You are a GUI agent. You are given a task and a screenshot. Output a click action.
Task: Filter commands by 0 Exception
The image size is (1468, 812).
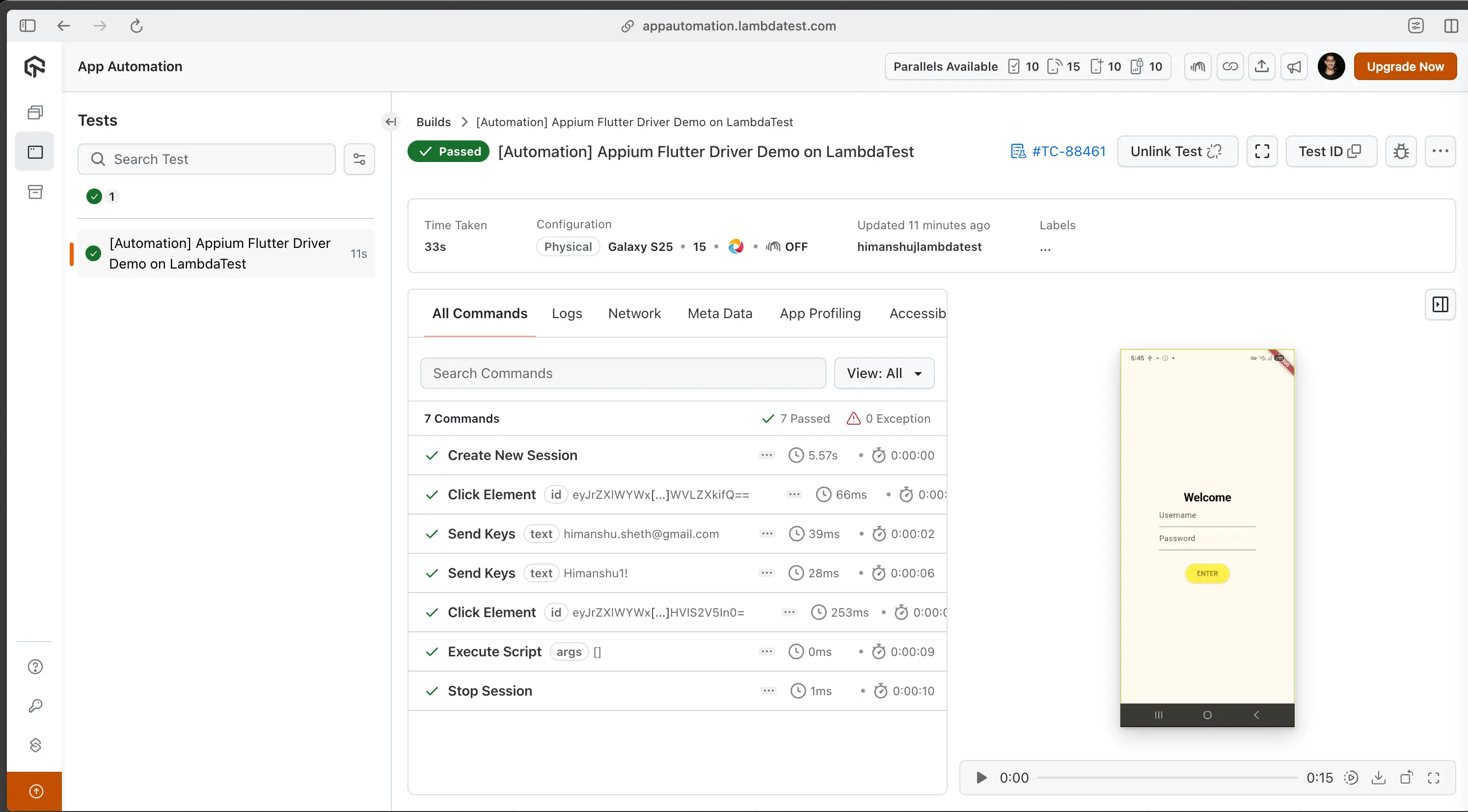coord(889,419)
